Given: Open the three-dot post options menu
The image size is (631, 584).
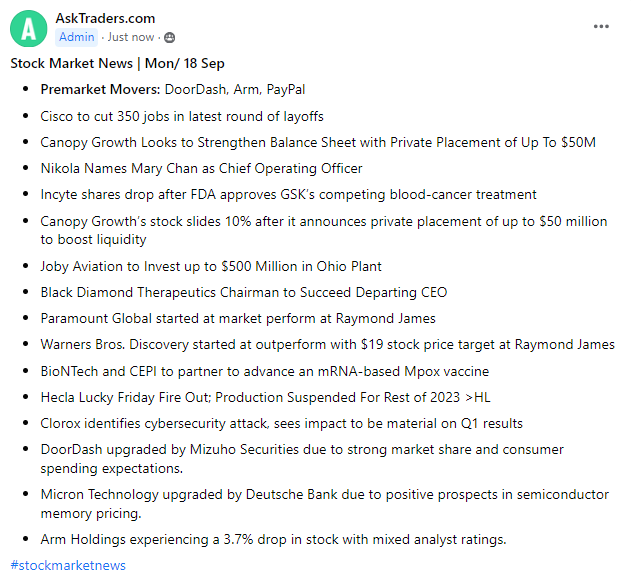Looking at the screenshot, I should (600, 26).
